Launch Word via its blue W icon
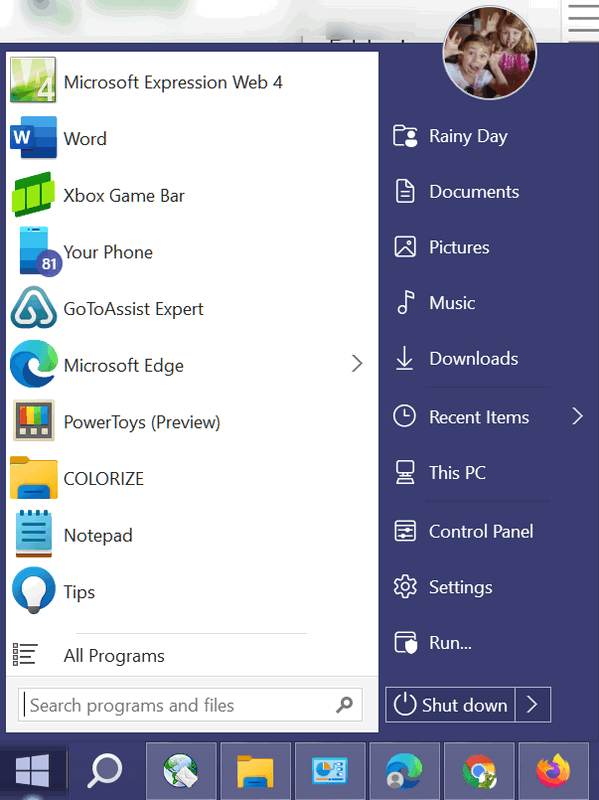 click(33, 137)
